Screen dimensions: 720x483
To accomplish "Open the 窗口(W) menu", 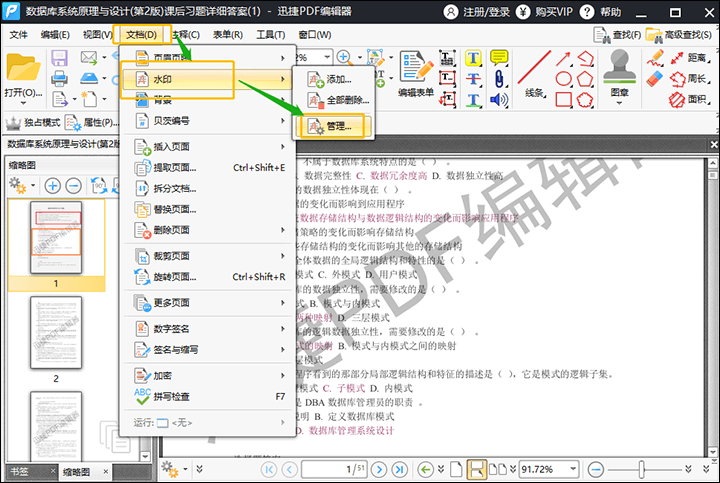I will pos(315,35).
